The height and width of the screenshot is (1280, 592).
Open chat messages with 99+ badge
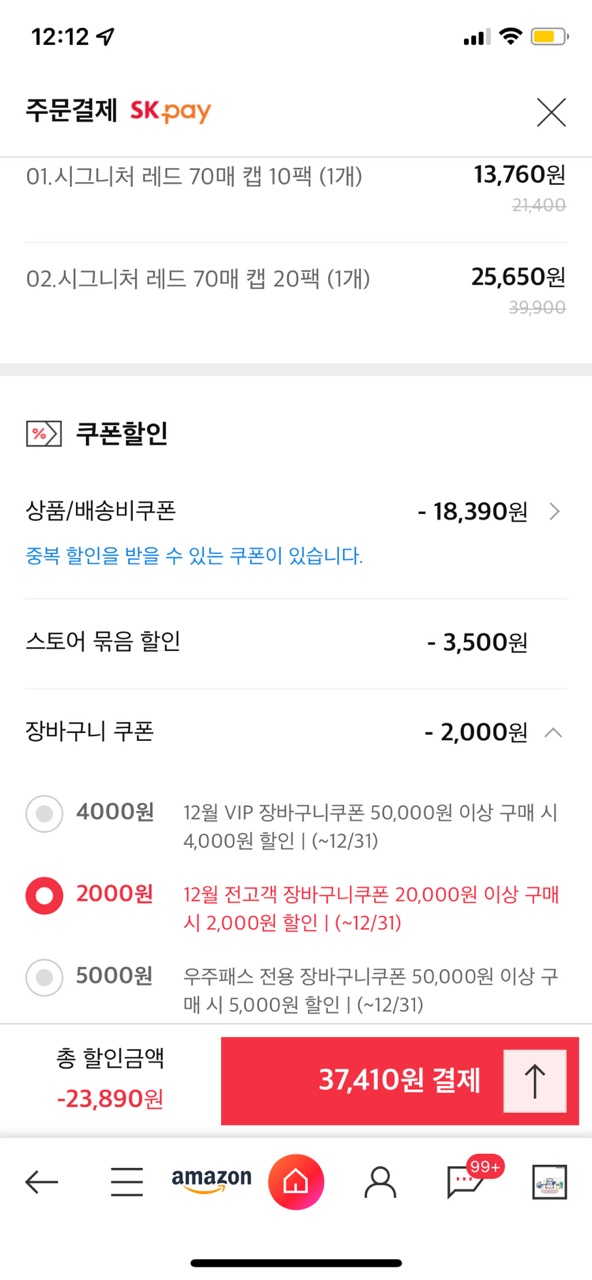[468, 1181]
